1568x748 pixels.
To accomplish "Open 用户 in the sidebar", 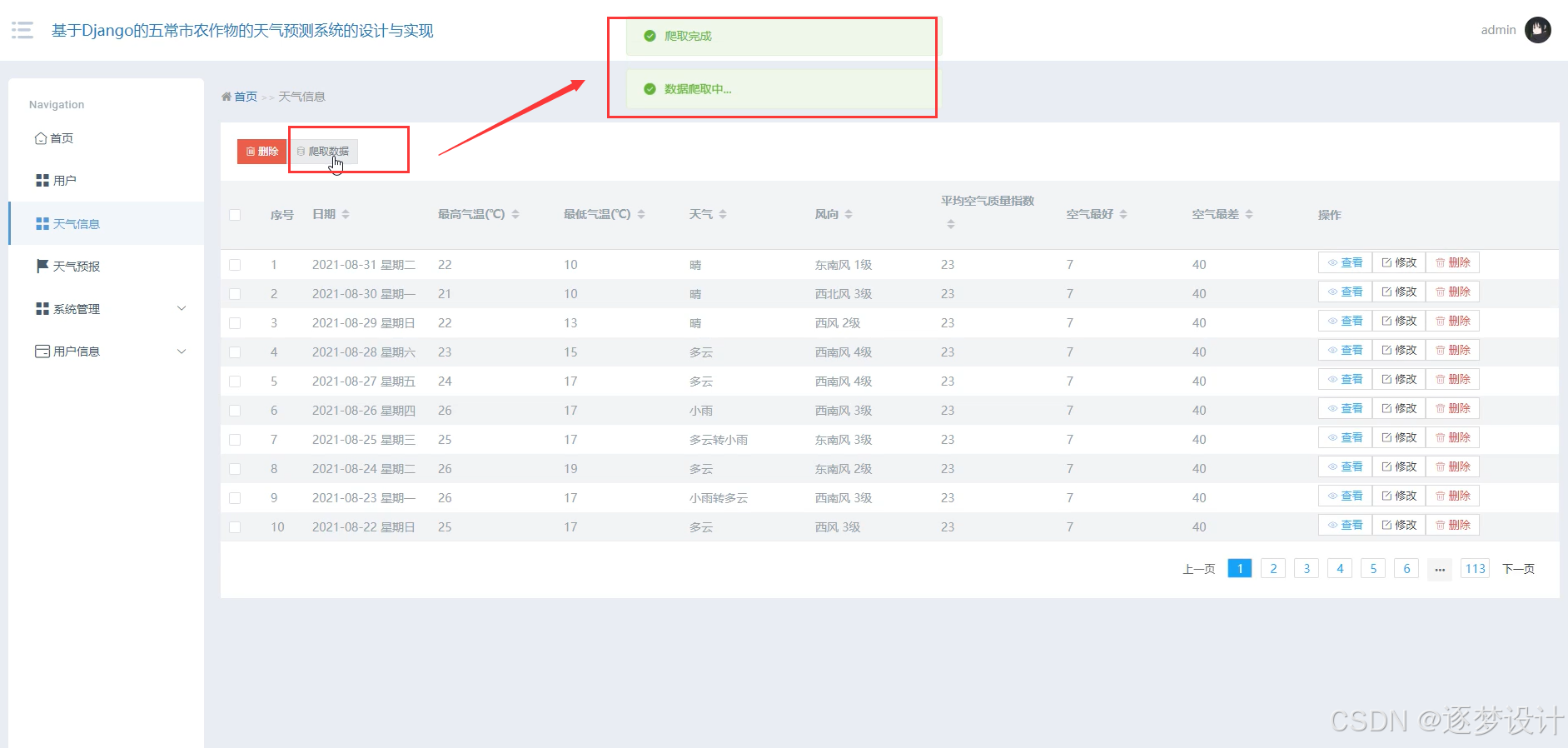I will click(56, 181).
